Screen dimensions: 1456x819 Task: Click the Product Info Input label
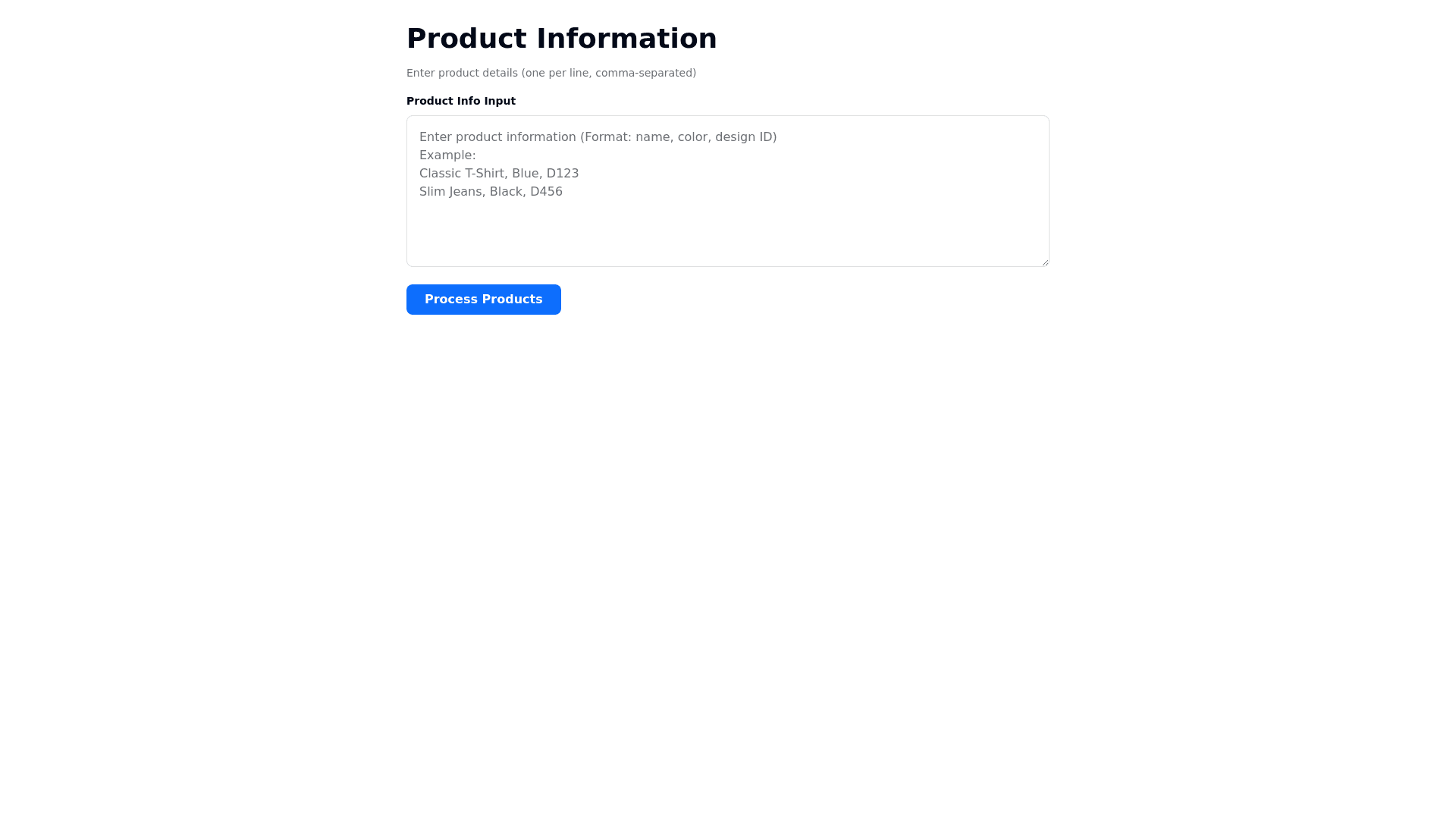[x=460, y=101]
